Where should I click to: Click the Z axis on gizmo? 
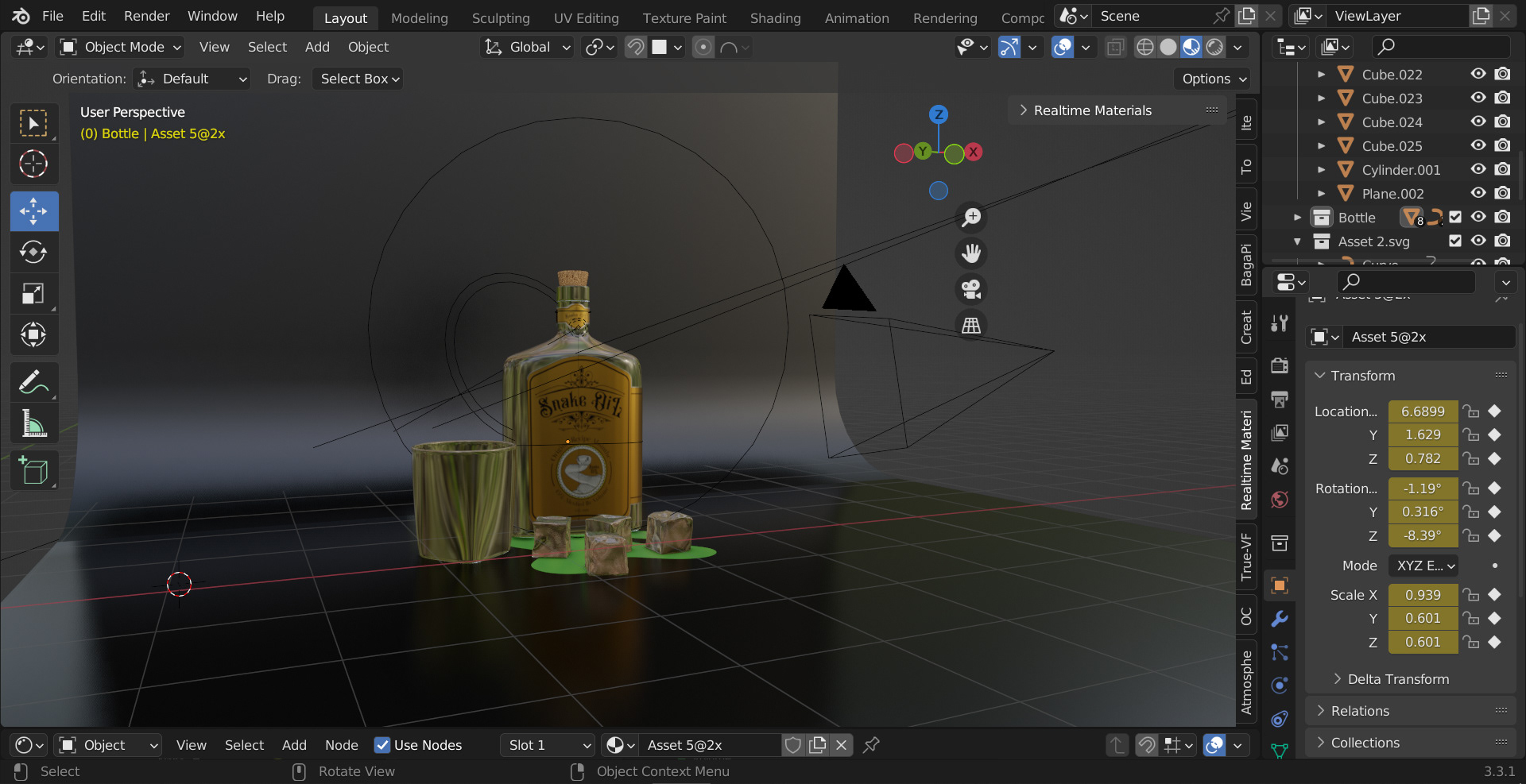(939, 114)
